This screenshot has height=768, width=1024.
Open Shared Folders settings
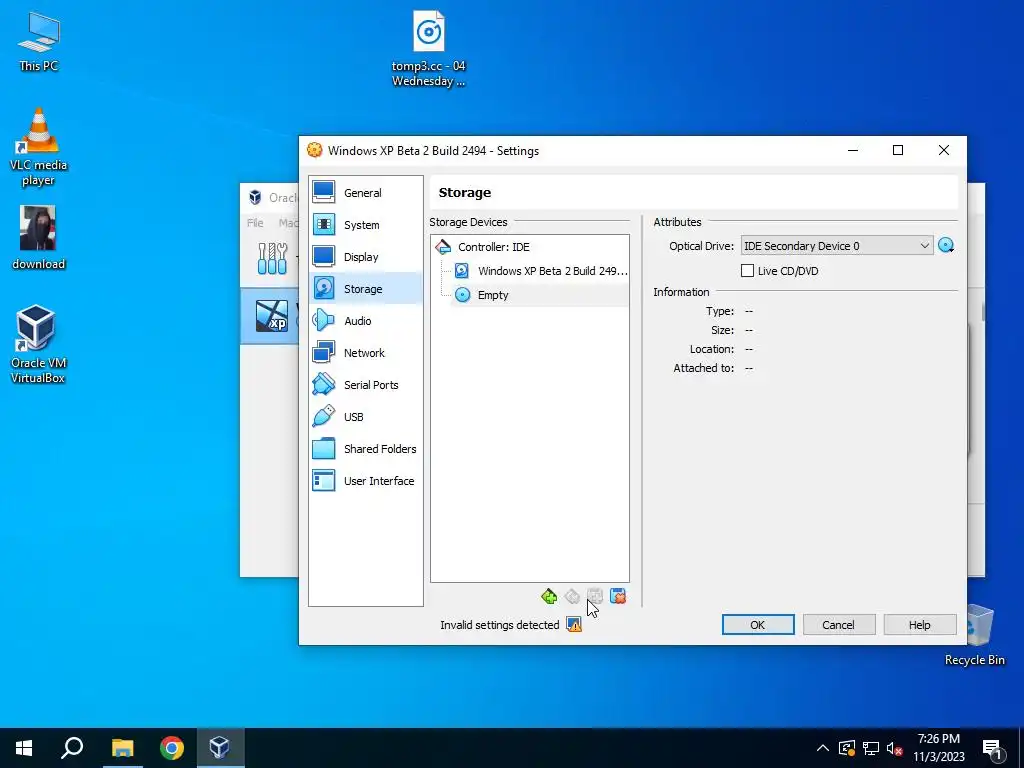click(365, 449)
